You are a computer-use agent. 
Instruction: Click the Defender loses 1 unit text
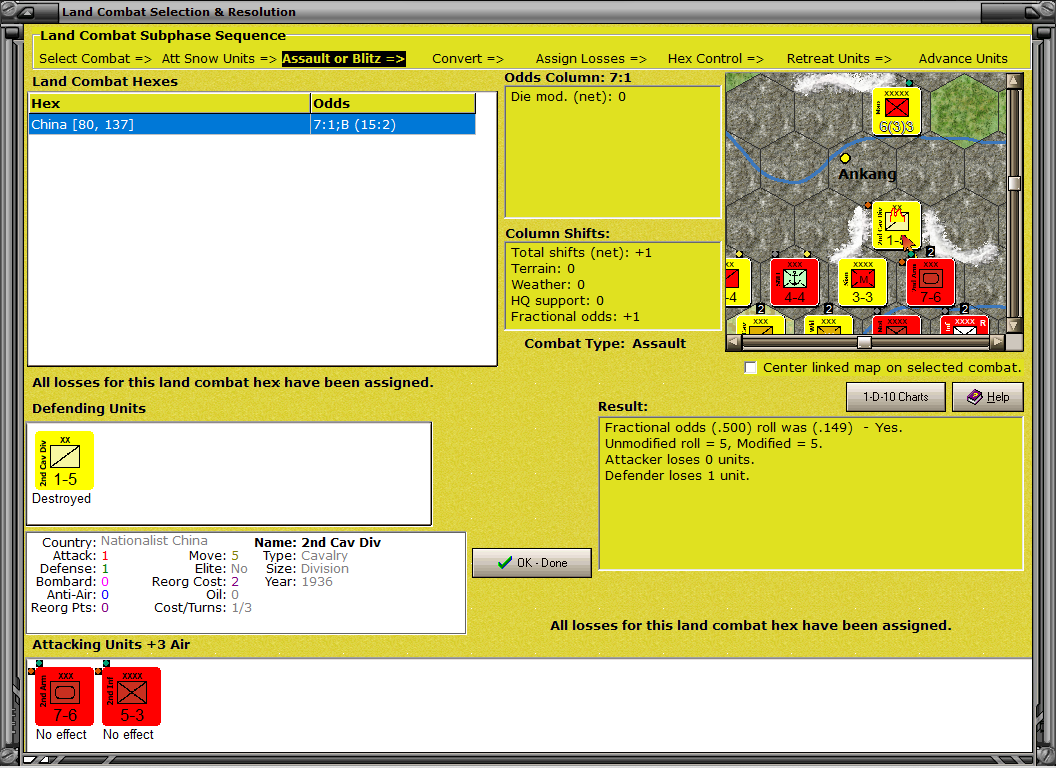click(677, 476)
